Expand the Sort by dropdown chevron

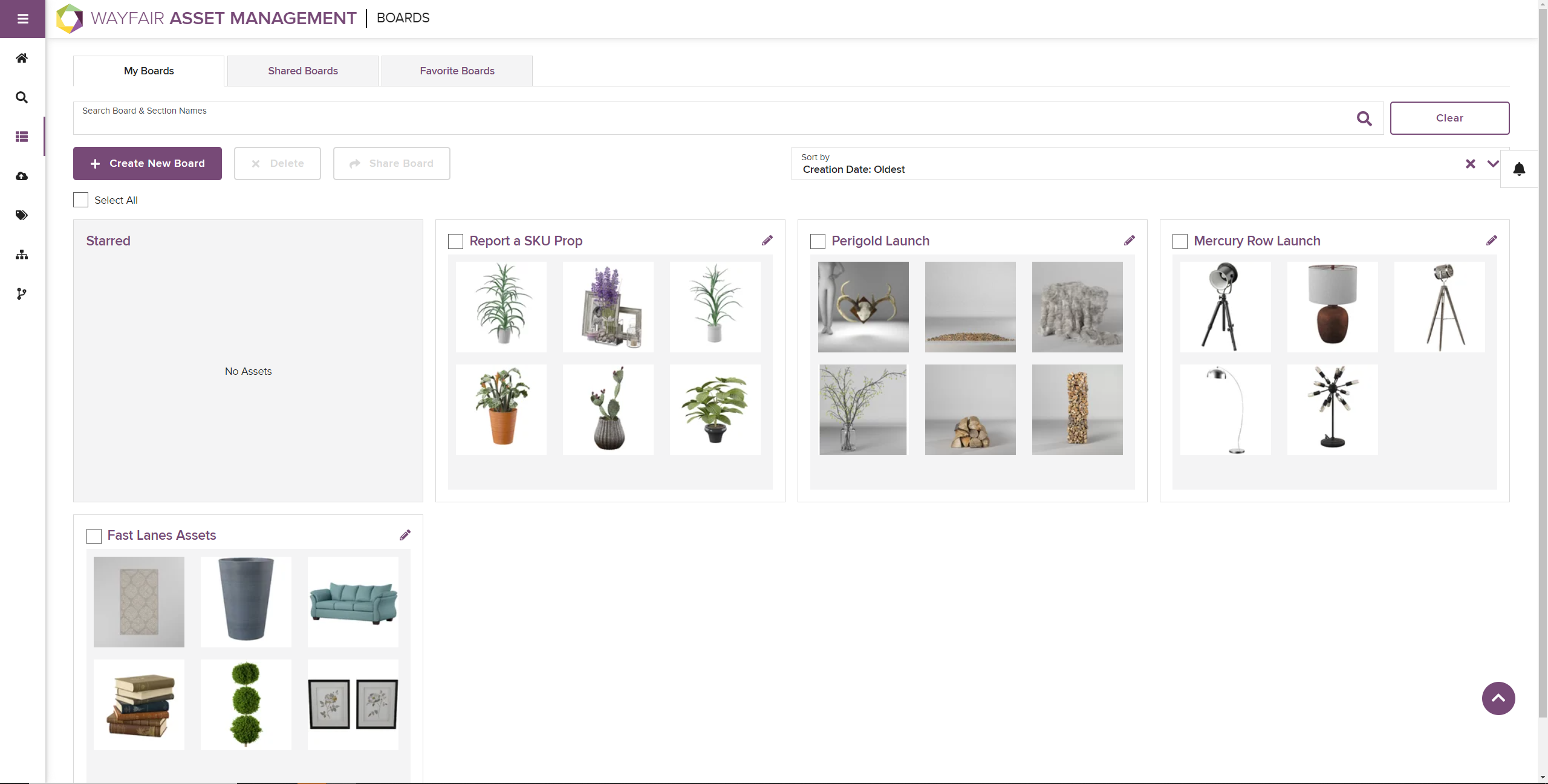[x=1492, y=164]
